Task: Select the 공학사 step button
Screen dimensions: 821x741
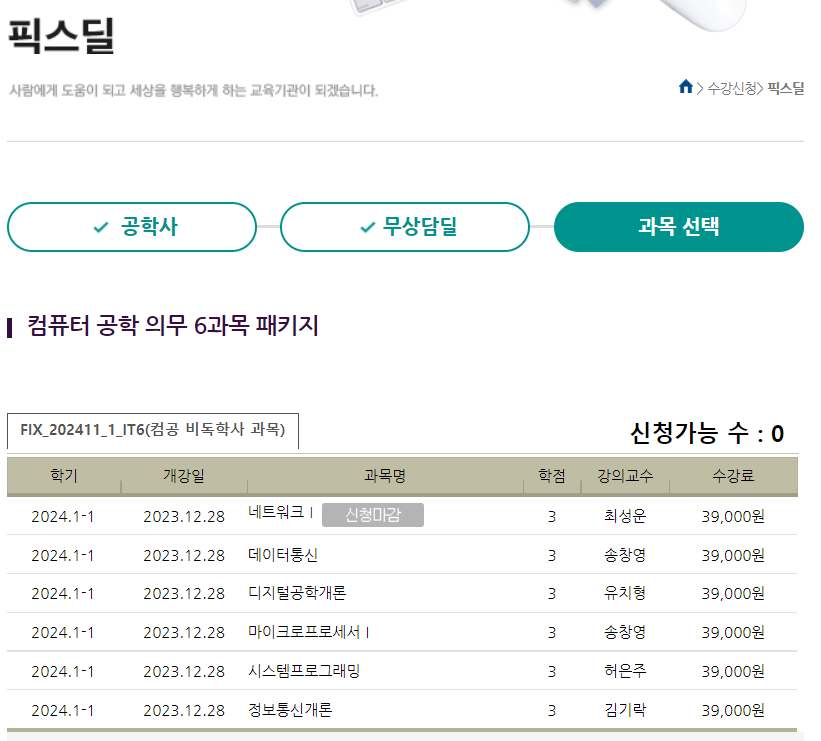Action: click(x=132, y=227)
